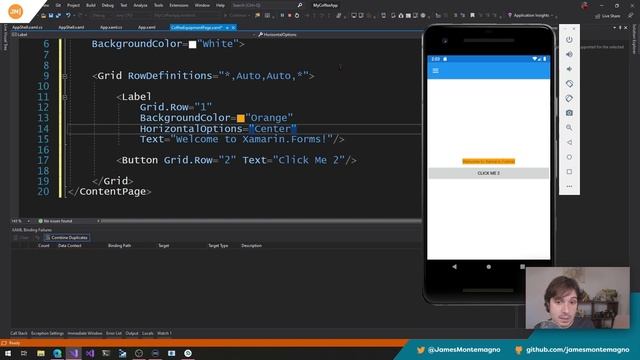Click the Bookmark icon in the toolbar

click(x=472, y=16)
